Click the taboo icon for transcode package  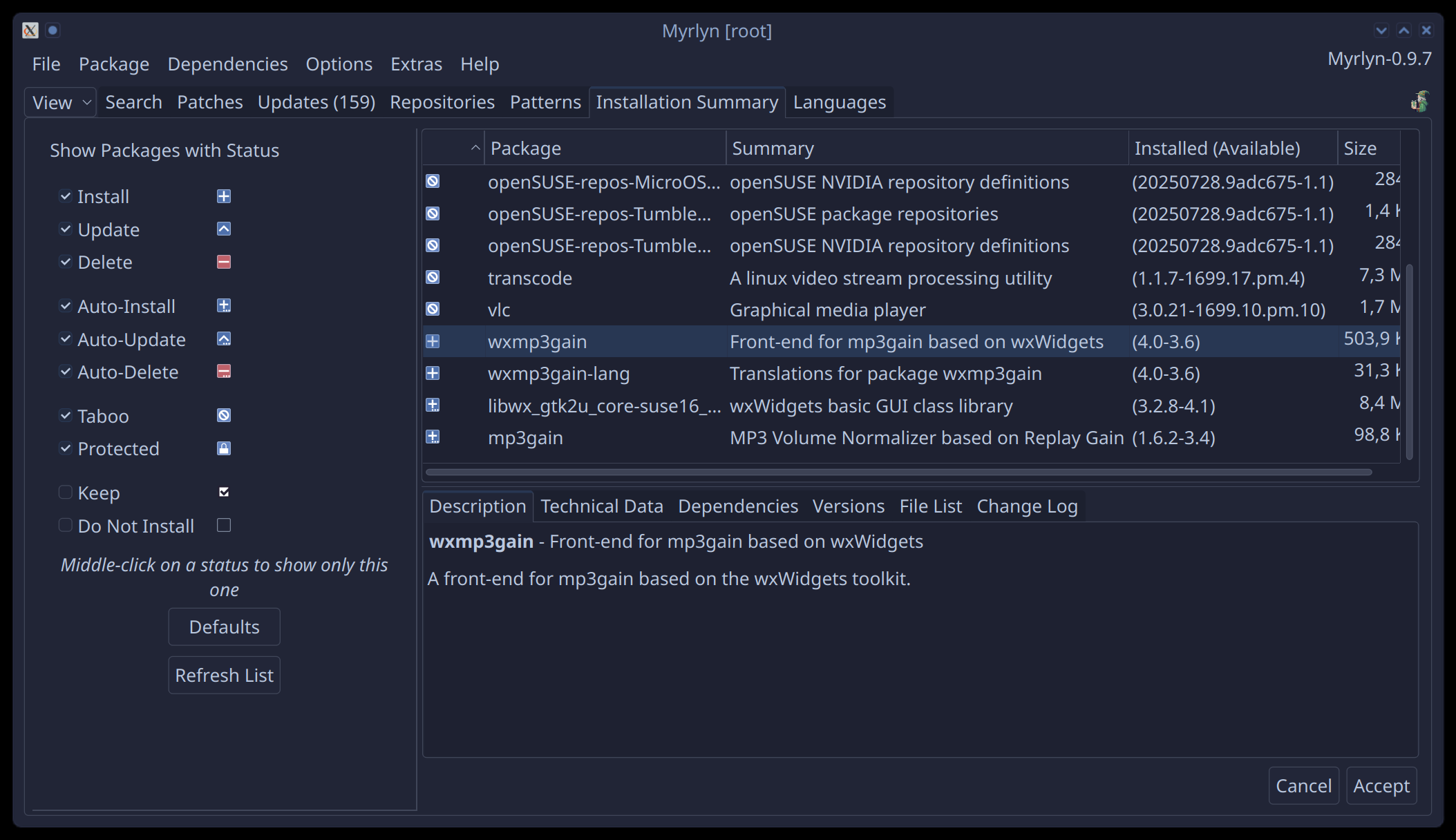(433, 277)
